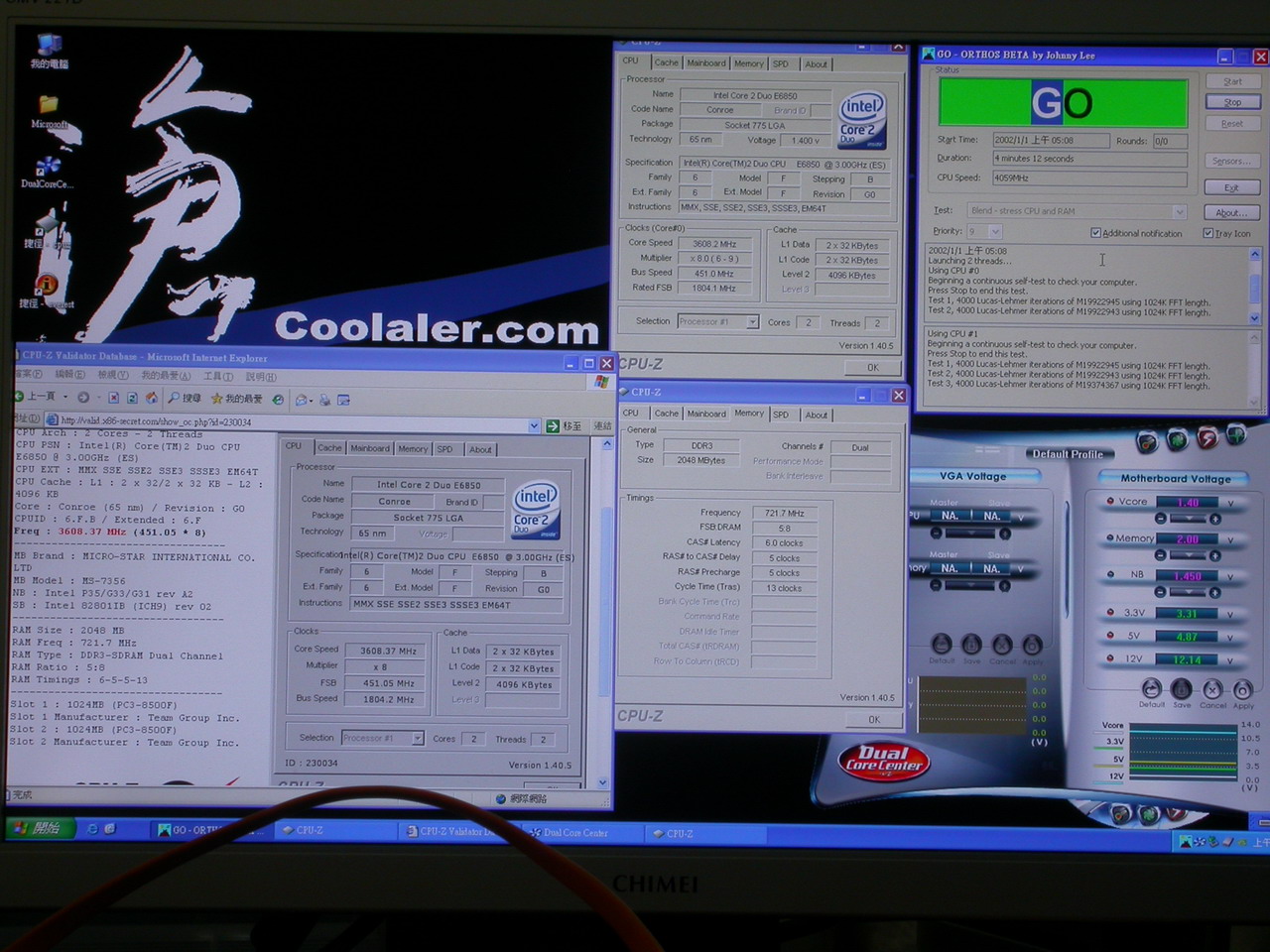Toggle Additional notification checkbox in ORTHOS

coord(1096,233)
